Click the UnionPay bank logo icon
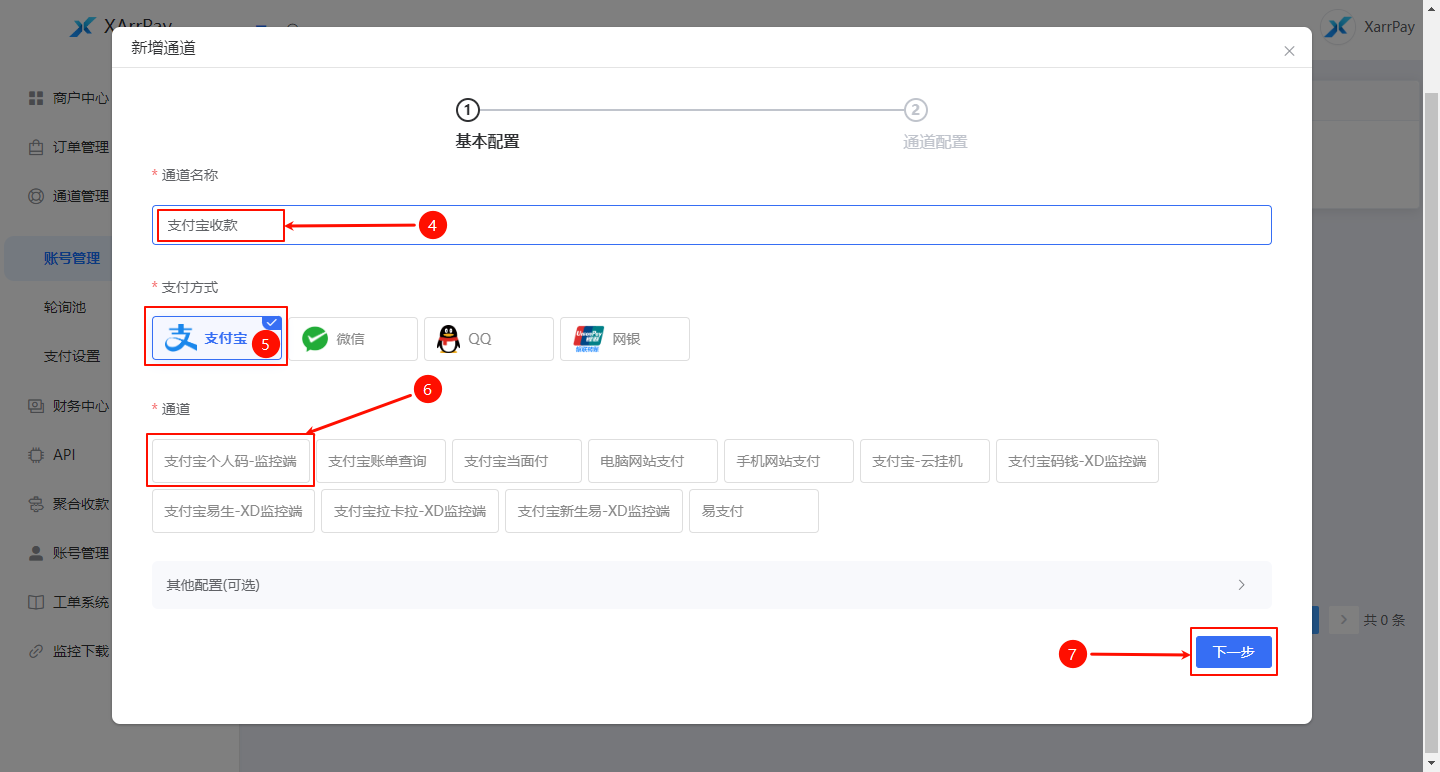Image resolution: width=1440 pixels, height=772 pixels. coord(589,339)
